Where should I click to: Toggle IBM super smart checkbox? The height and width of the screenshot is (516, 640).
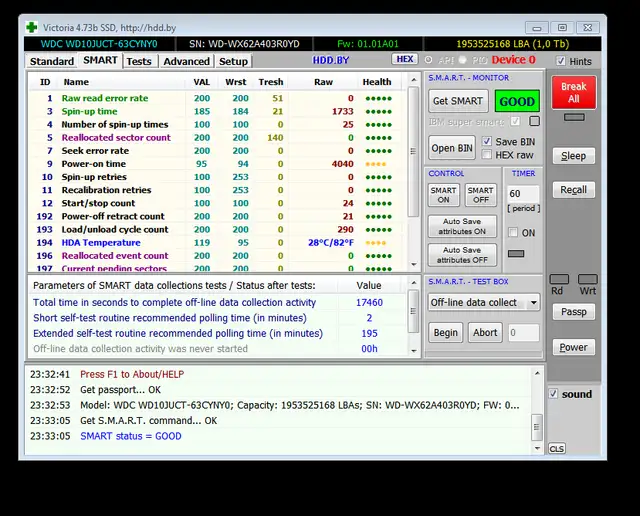(515, 121)
